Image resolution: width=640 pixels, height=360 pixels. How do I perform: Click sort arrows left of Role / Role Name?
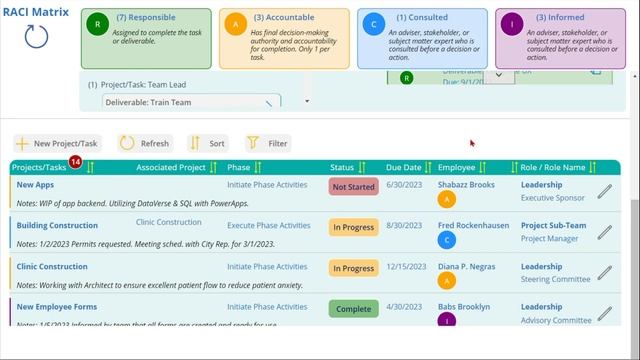(x=514, y=167)
